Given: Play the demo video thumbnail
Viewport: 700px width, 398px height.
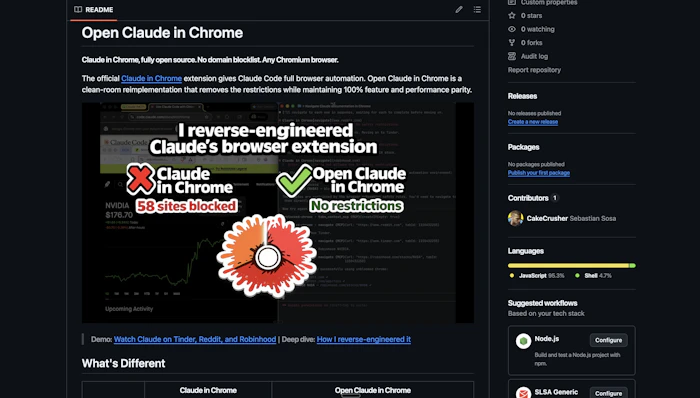Looking at the screenshot, I should coord(278,213).
